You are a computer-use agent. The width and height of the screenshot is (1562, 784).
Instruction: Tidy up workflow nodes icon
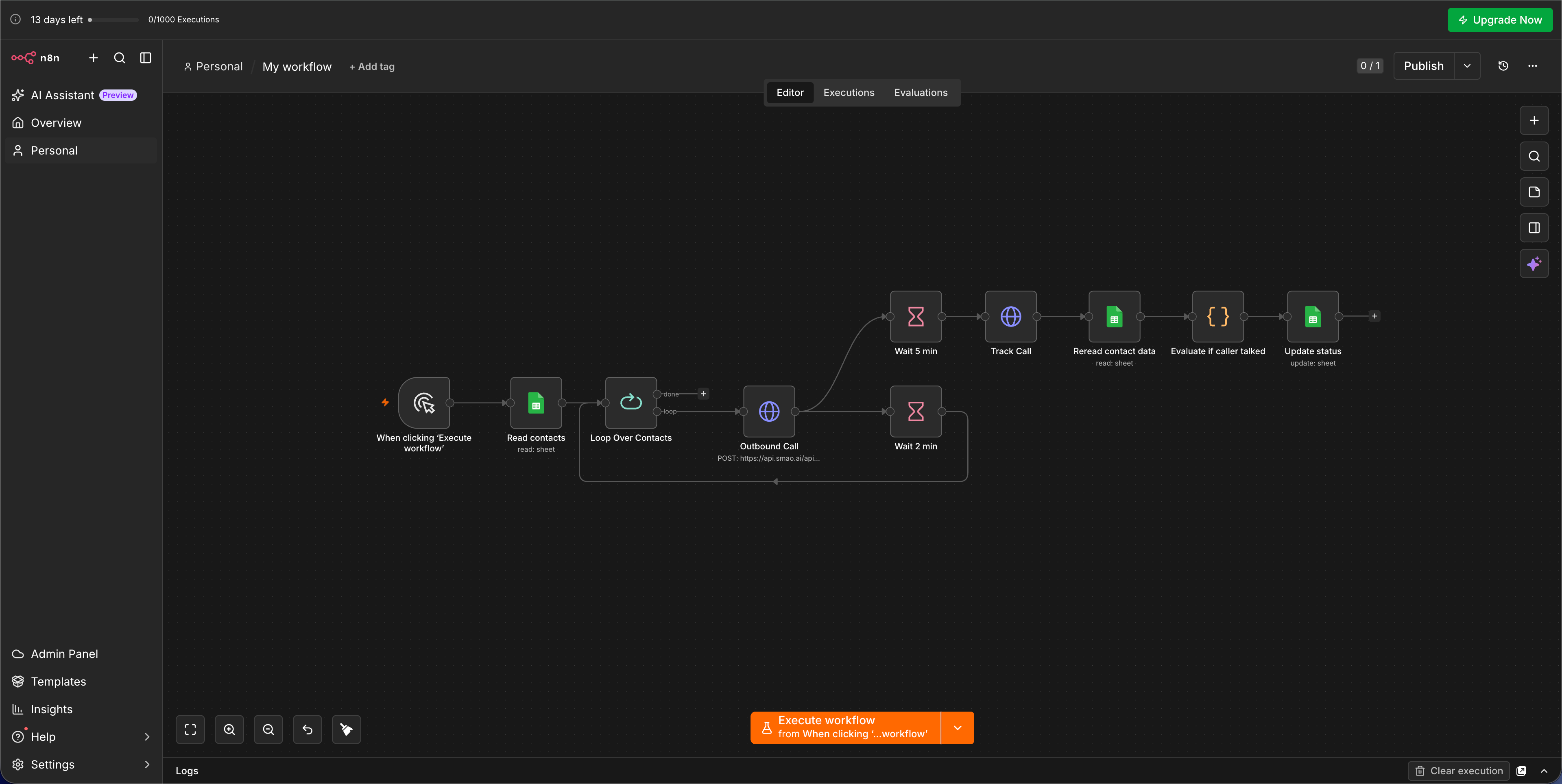pyautogui.click(x=346, y=730)
